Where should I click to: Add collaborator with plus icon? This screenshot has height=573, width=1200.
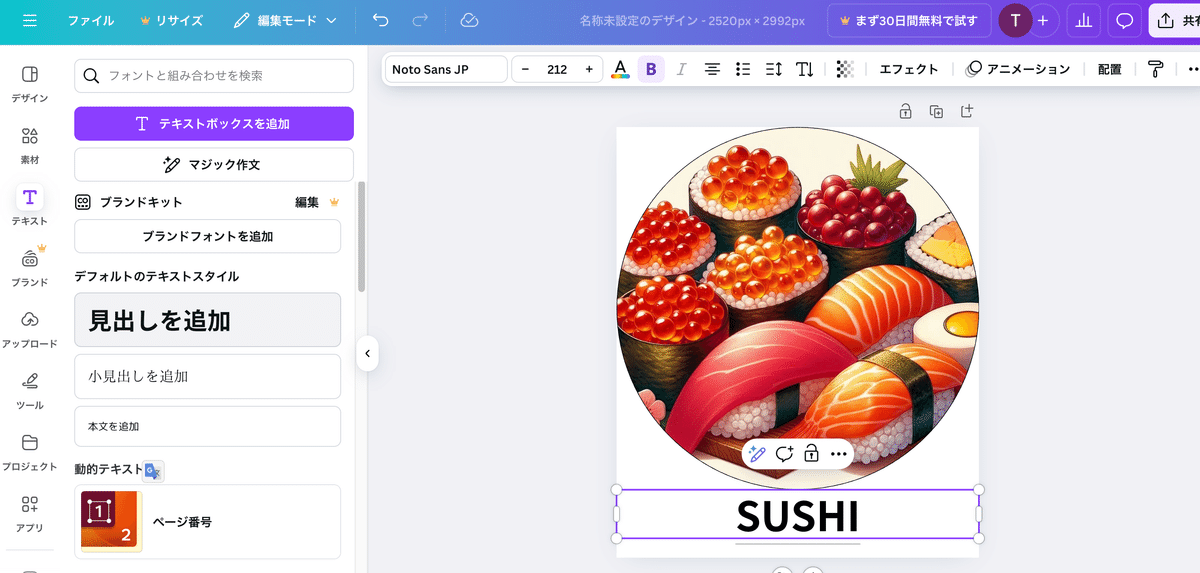(x=1043, y=20)
